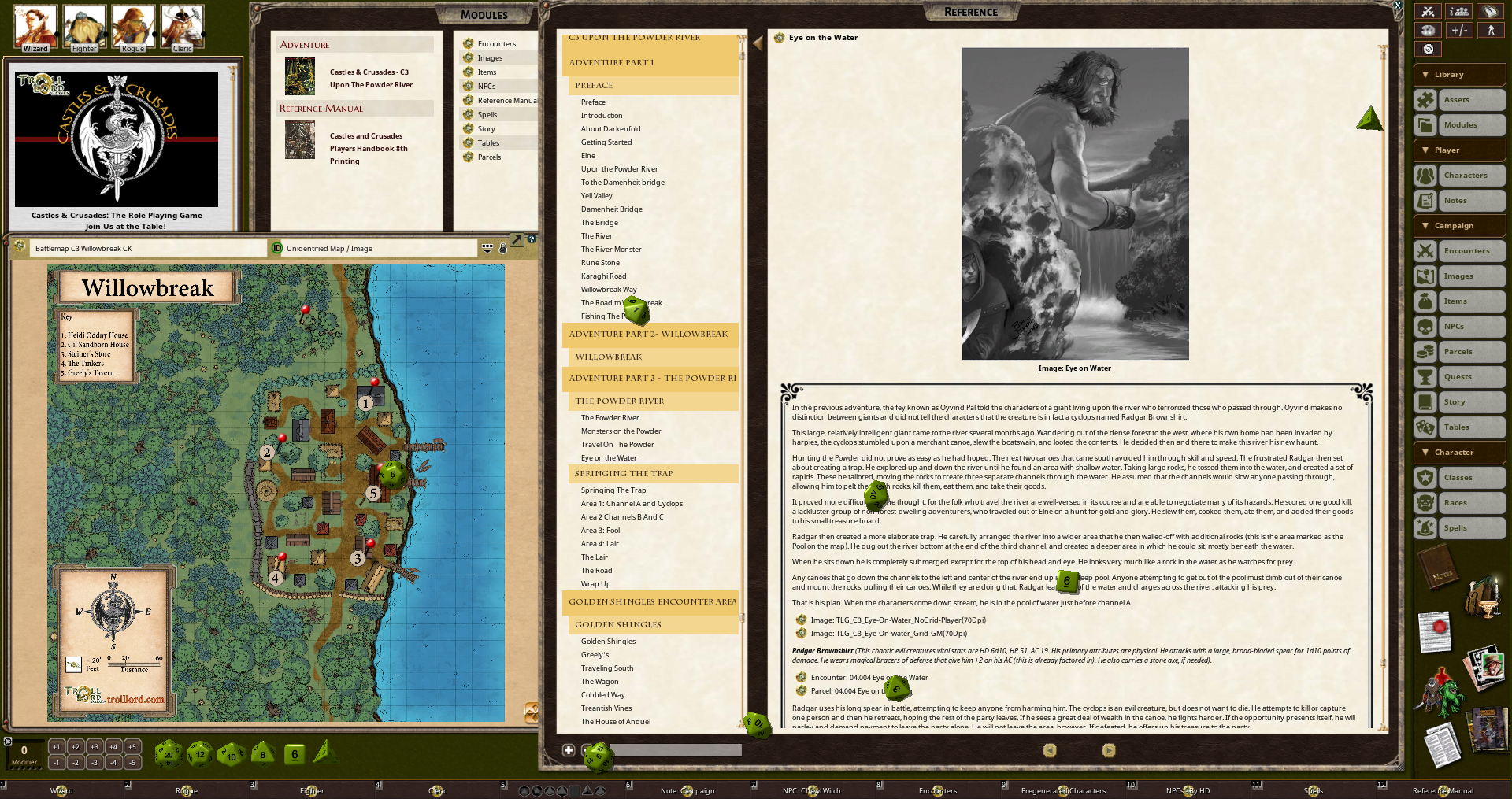
Task: Collapse THE POWDER RIVER chapter heading
Action: pyautogui.click(x=653, y=401)
